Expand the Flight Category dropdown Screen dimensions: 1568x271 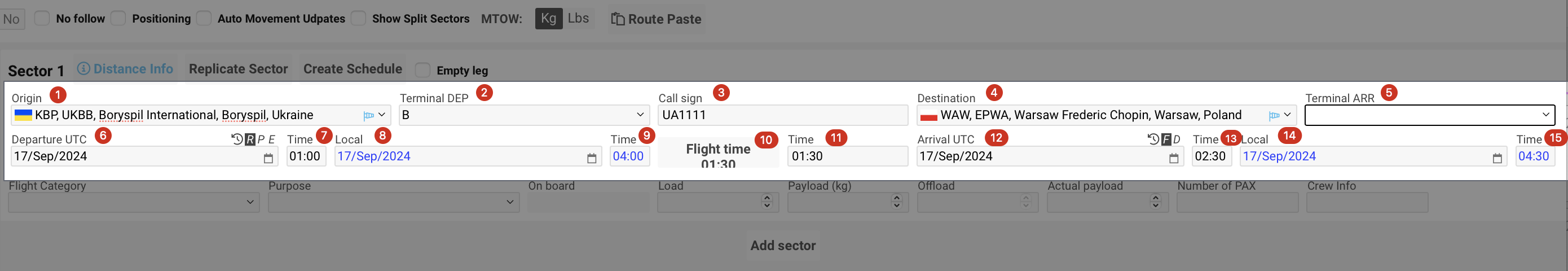tap(249, 202)
